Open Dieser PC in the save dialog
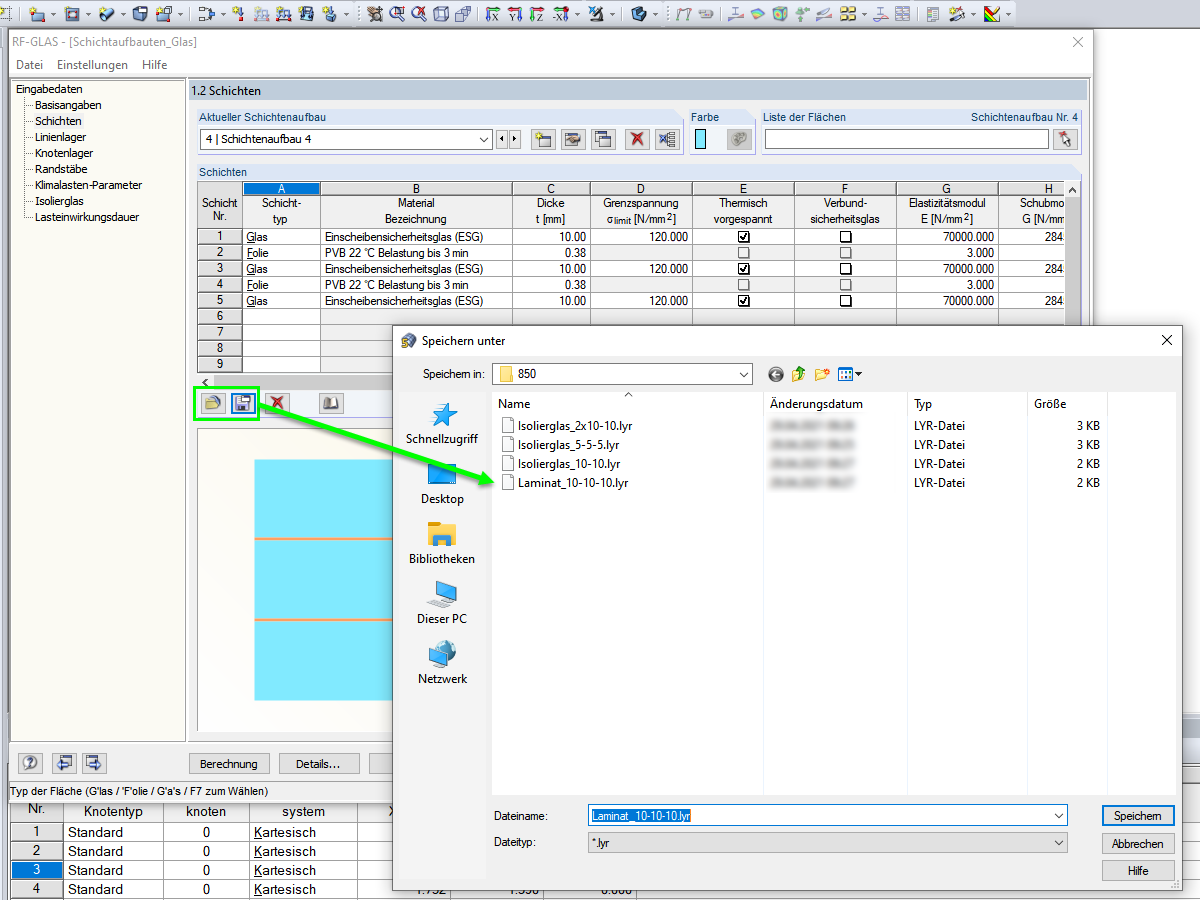 coord(442,604)
